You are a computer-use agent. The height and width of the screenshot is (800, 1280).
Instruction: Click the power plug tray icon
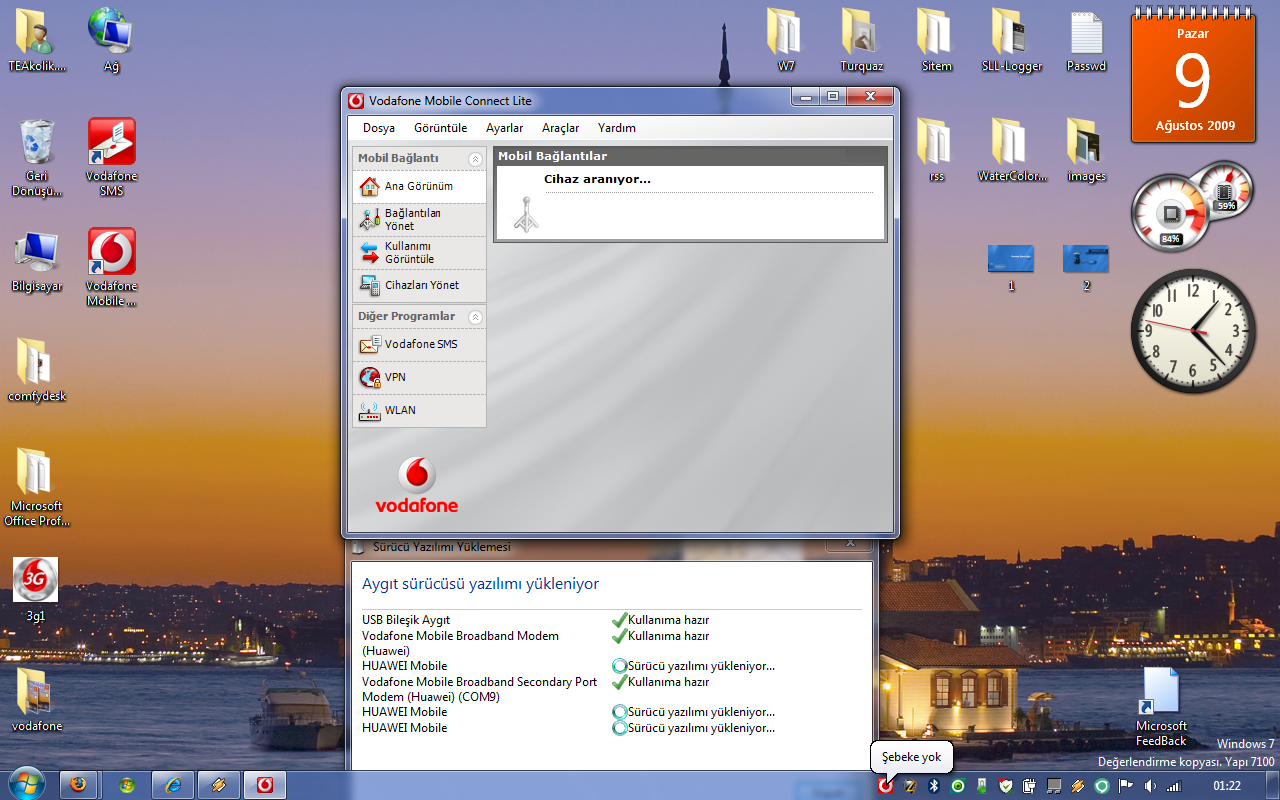1029,786
